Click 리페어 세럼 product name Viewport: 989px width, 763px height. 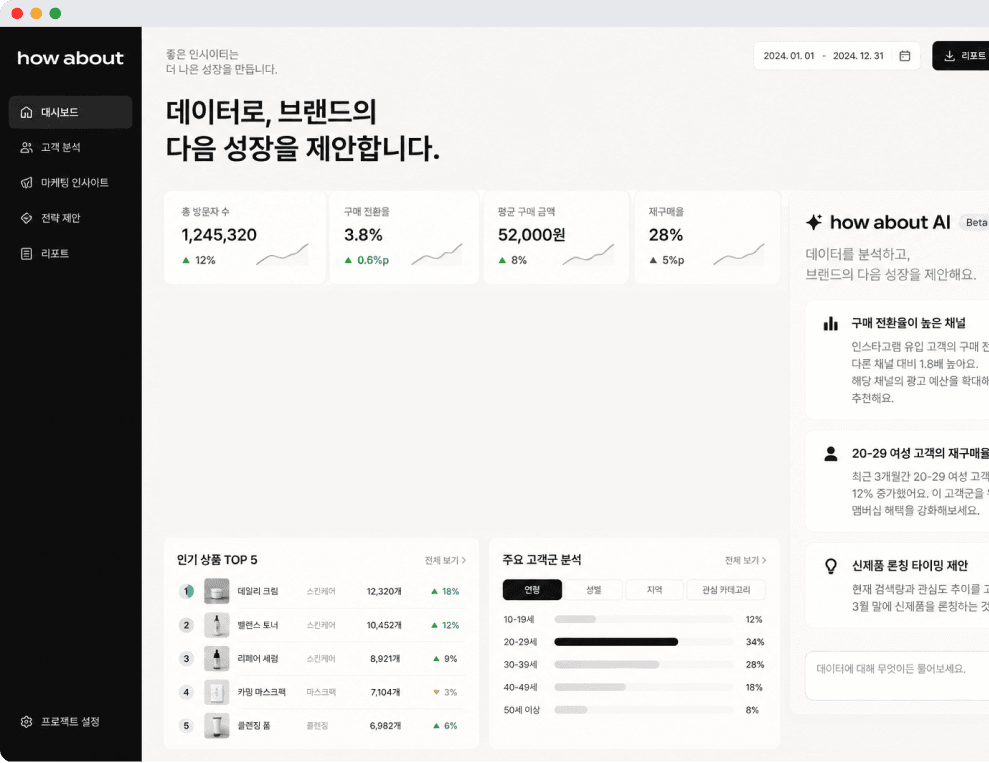click(x=258, y=658)
